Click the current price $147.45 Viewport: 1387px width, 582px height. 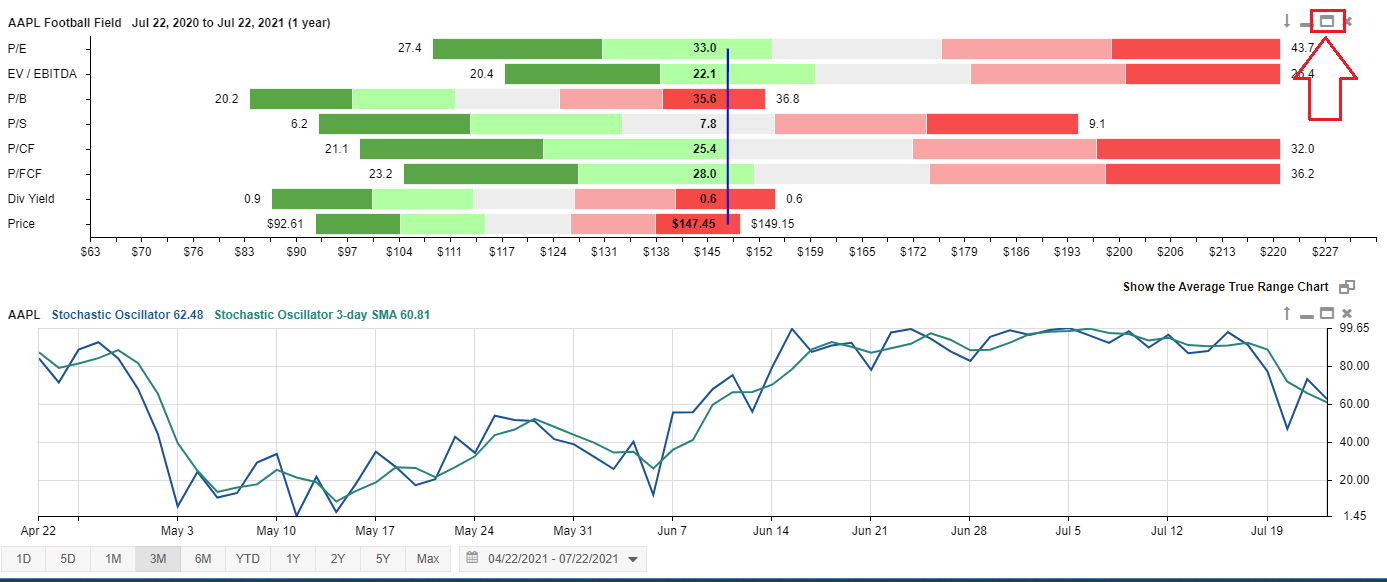[694, 223]
